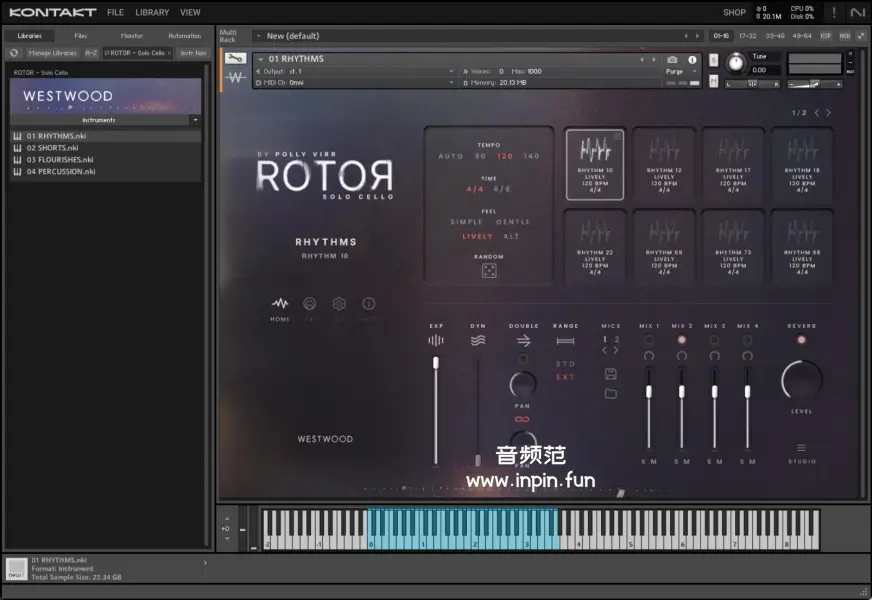Switch to the Files tab
872x600 pixels.
click(x=80, y=36)
